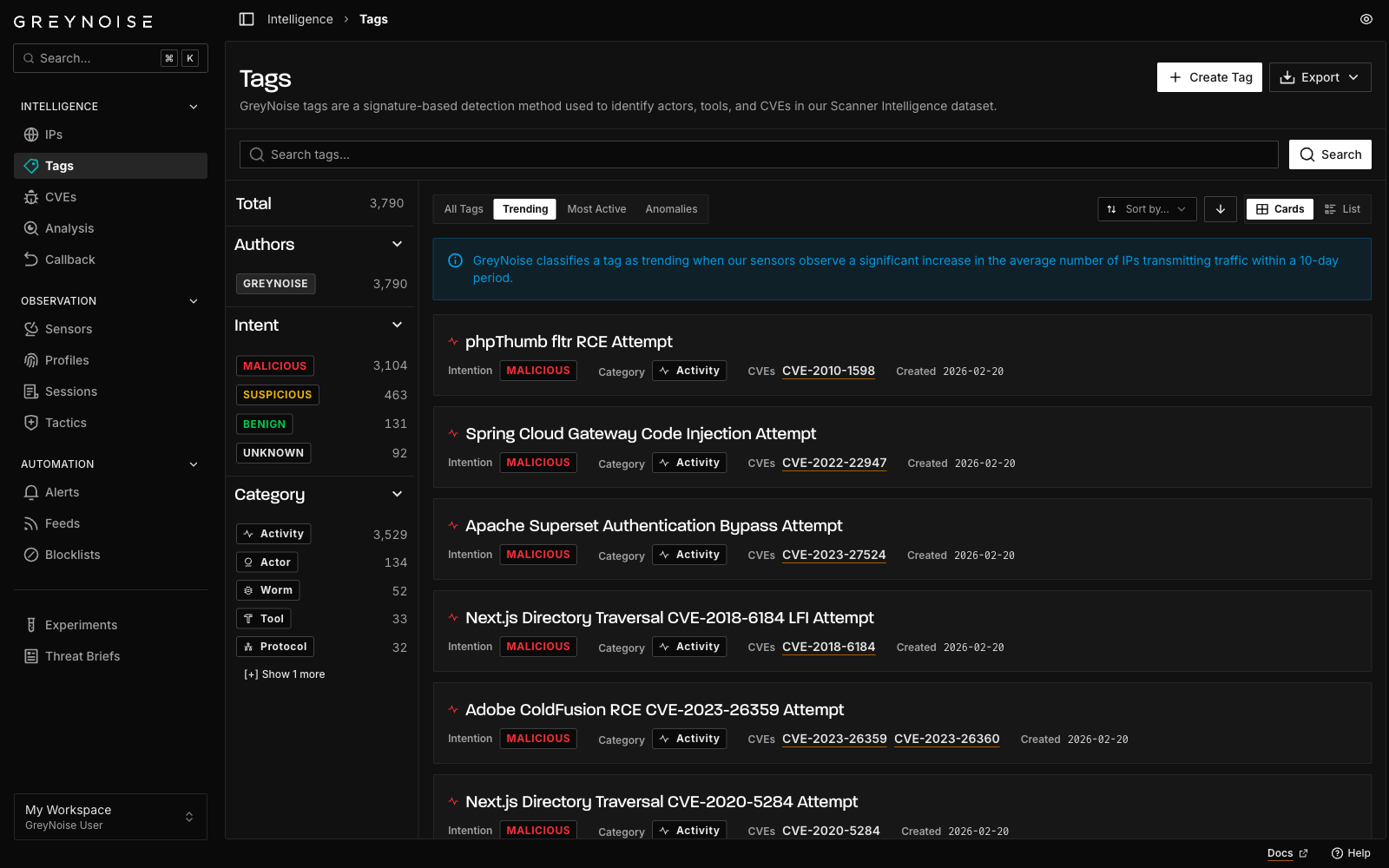Filter by Actor category

(267, 562)
